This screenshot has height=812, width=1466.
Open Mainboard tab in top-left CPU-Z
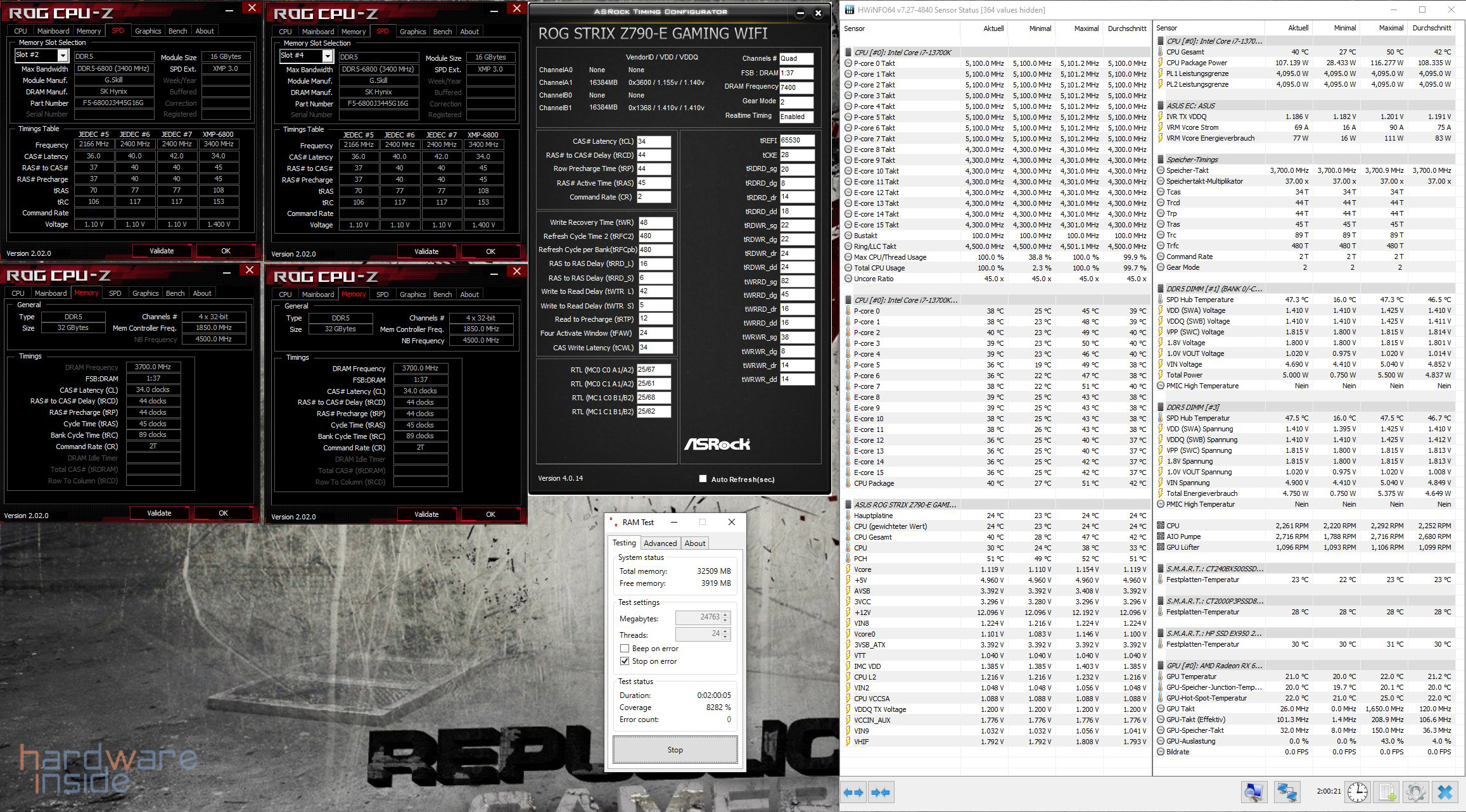(x=53, y=31)
